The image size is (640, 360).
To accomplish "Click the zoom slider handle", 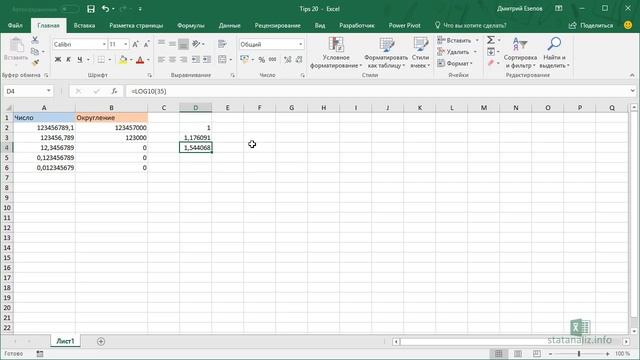I will click(x=579, y=354).
